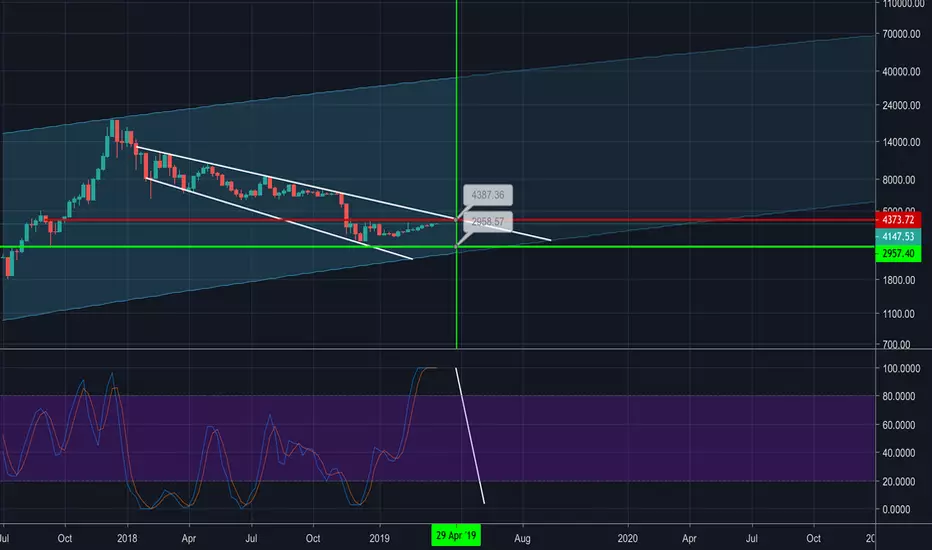Click the 700.00 price axis label

896,344
